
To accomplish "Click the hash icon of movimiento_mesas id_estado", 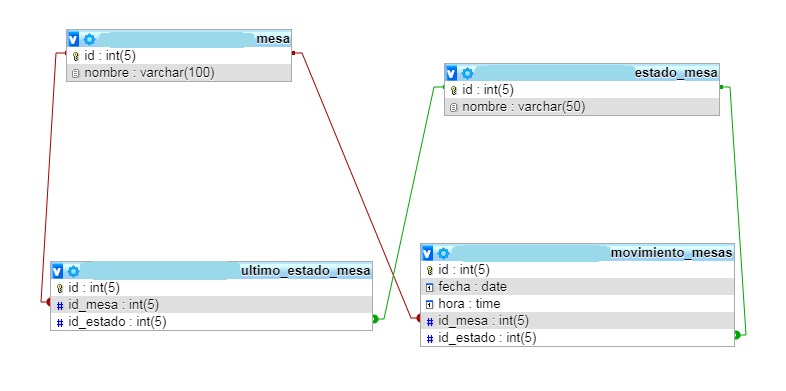I will point(430,339).
